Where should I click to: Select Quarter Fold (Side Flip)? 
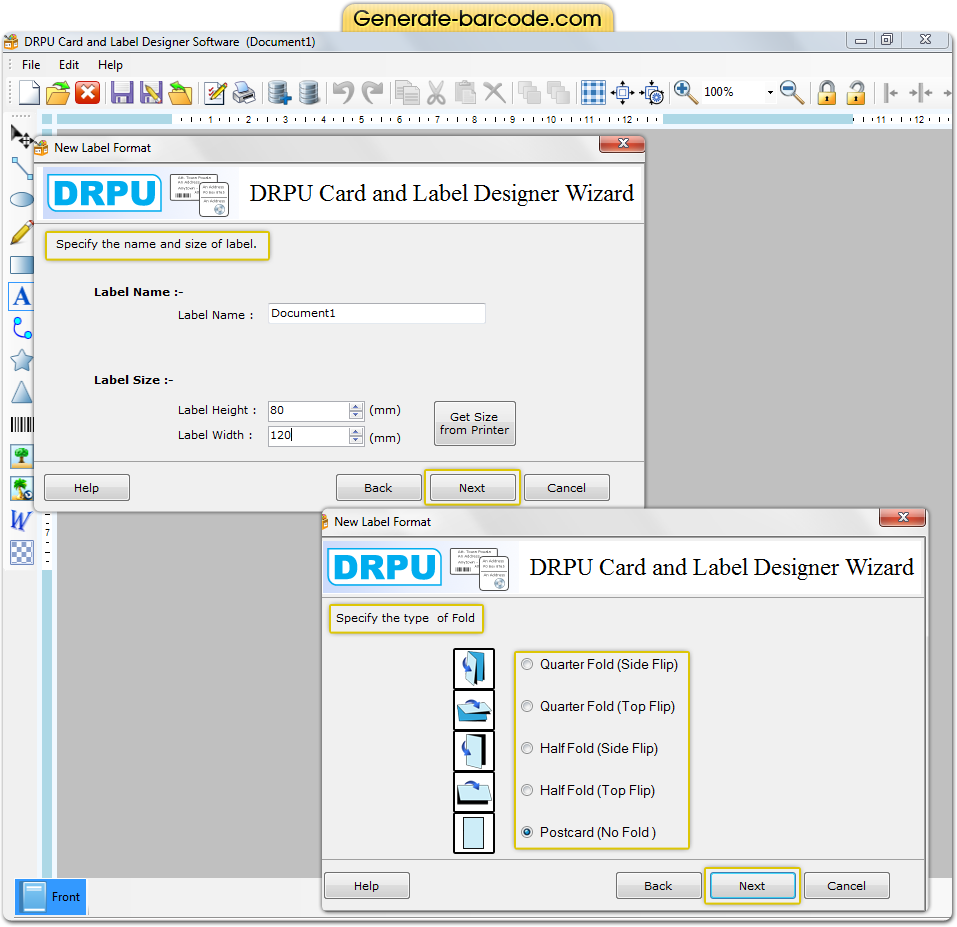[527, 664]
